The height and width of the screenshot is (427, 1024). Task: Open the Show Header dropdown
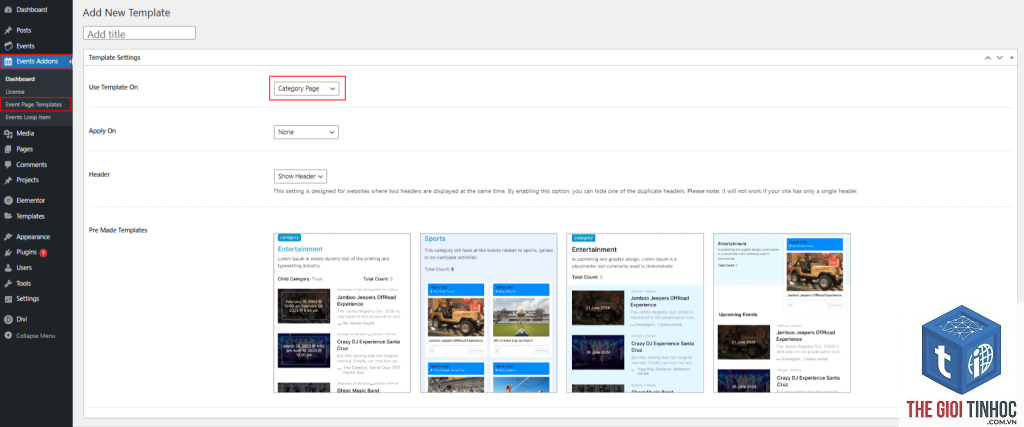[300, 176]
